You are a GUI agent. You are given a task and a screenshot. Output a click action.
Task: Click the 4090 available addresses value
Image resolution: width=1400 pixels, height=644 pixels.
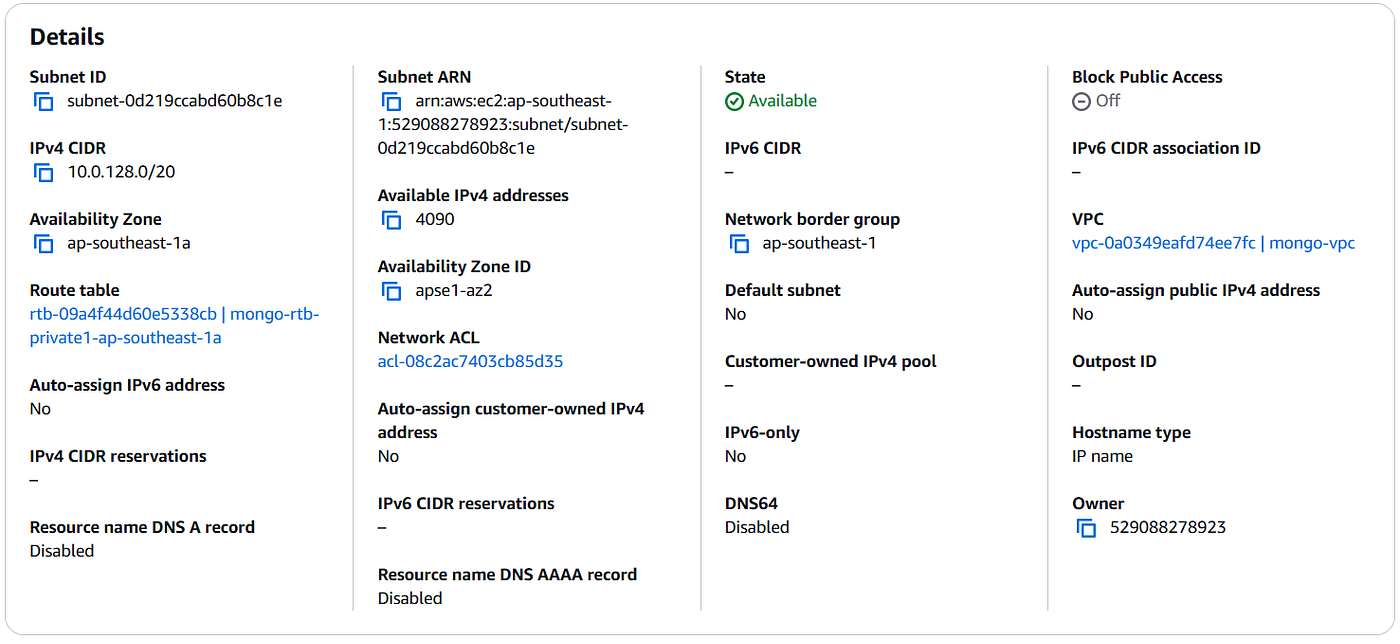click(x=435, y=219)
